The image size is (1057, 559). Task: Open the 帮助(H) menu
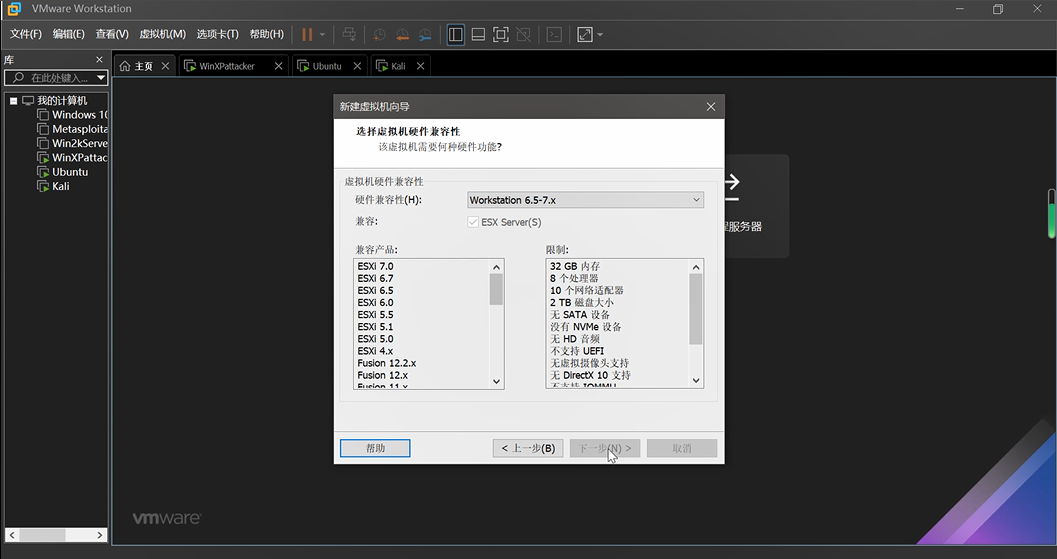point(267,34)
